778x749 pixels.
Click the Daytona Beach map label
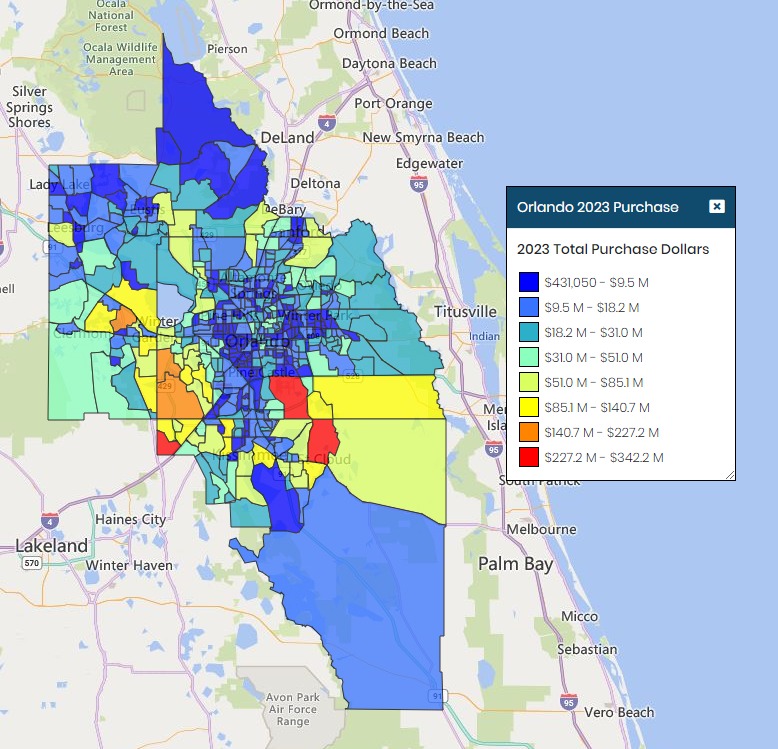coord(389,63)
